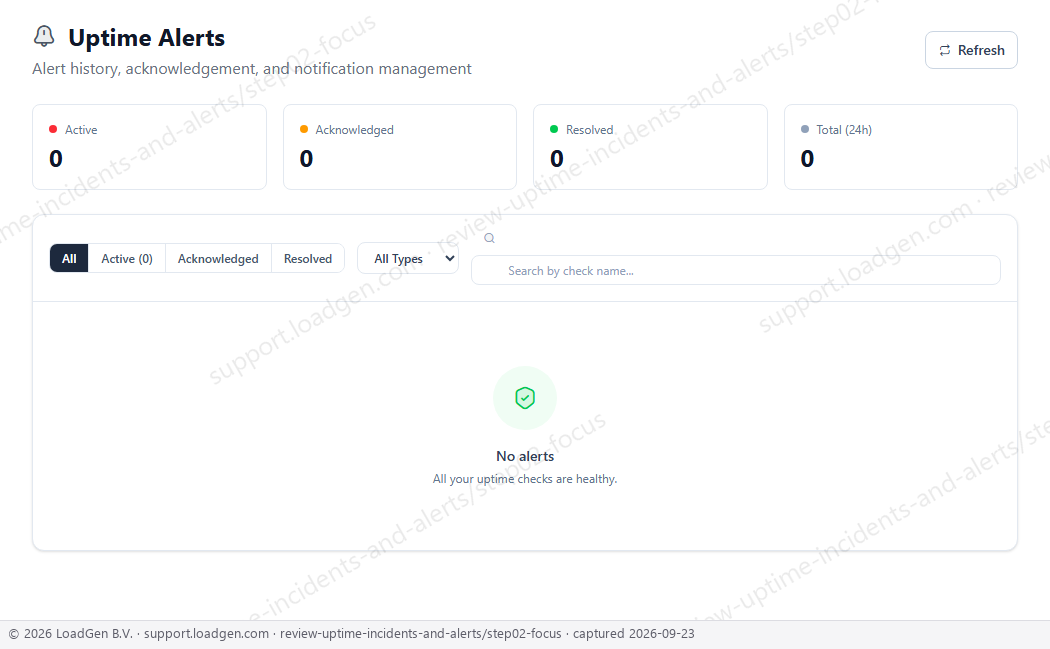Switch to the Acknowledged filter tab
1050x649 pixels.
pos(218,259)
